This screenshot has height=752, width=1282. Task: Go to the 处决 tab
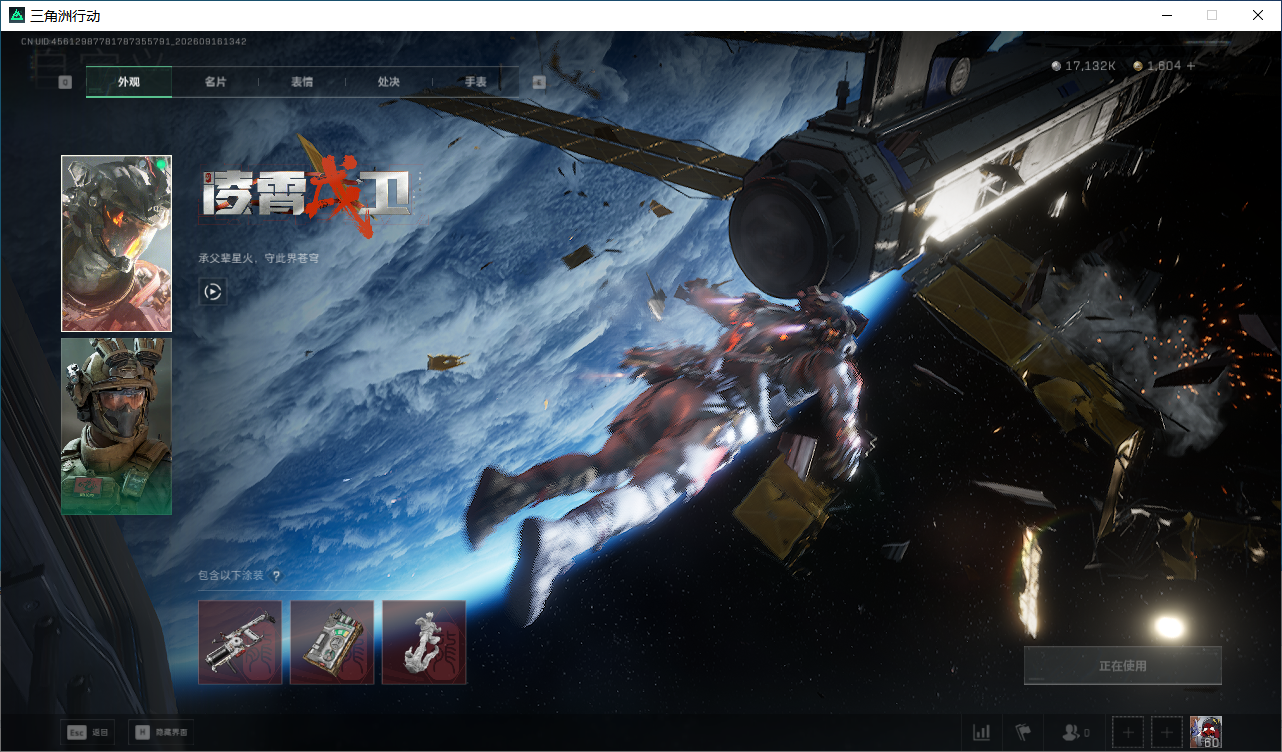(389, 82)
